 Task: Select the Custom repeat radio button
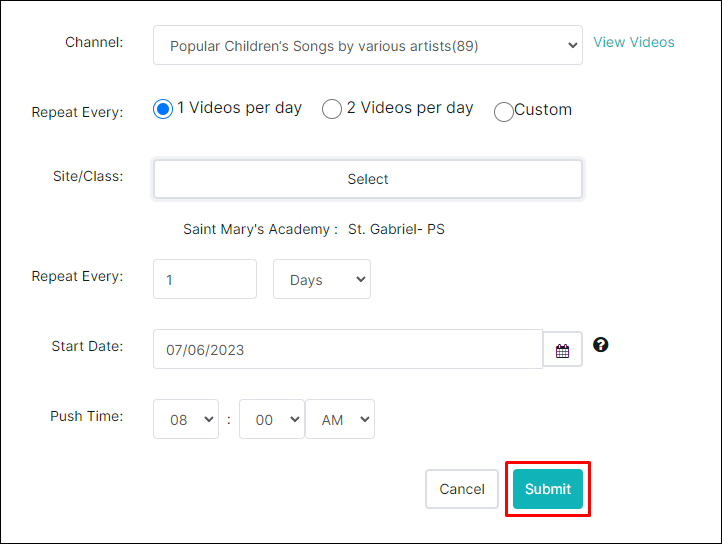[503, 112]
